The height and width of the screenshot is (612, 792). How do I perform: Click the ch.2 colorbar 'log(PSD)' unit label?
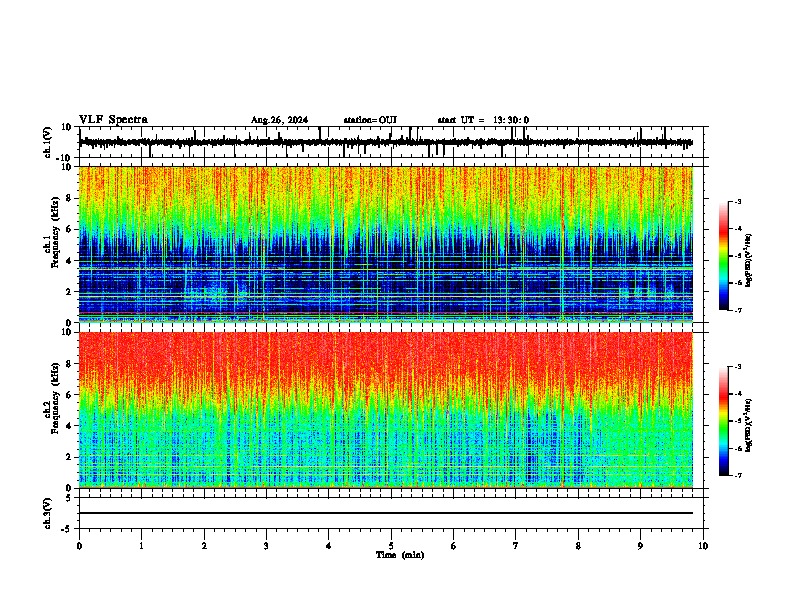coord(749,425)
